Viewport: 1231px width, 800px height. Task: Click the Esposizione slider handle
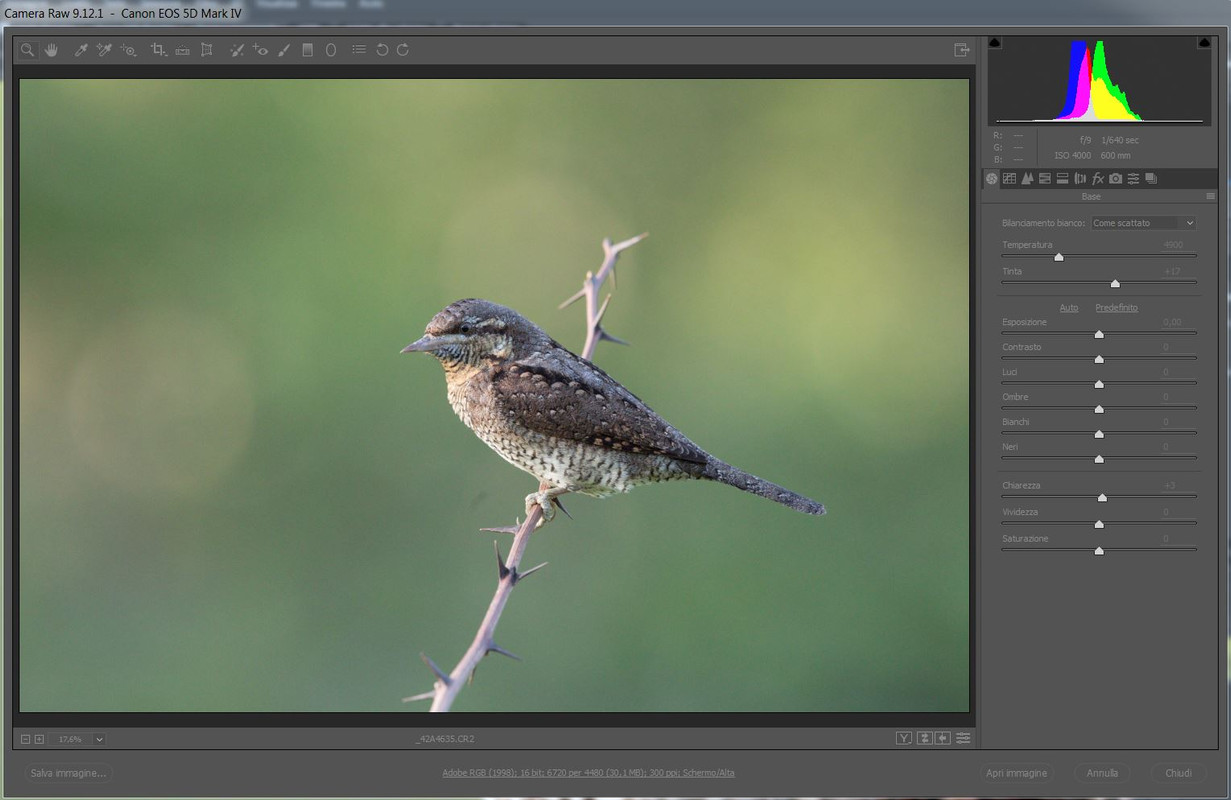click(x=1099, y=334)
